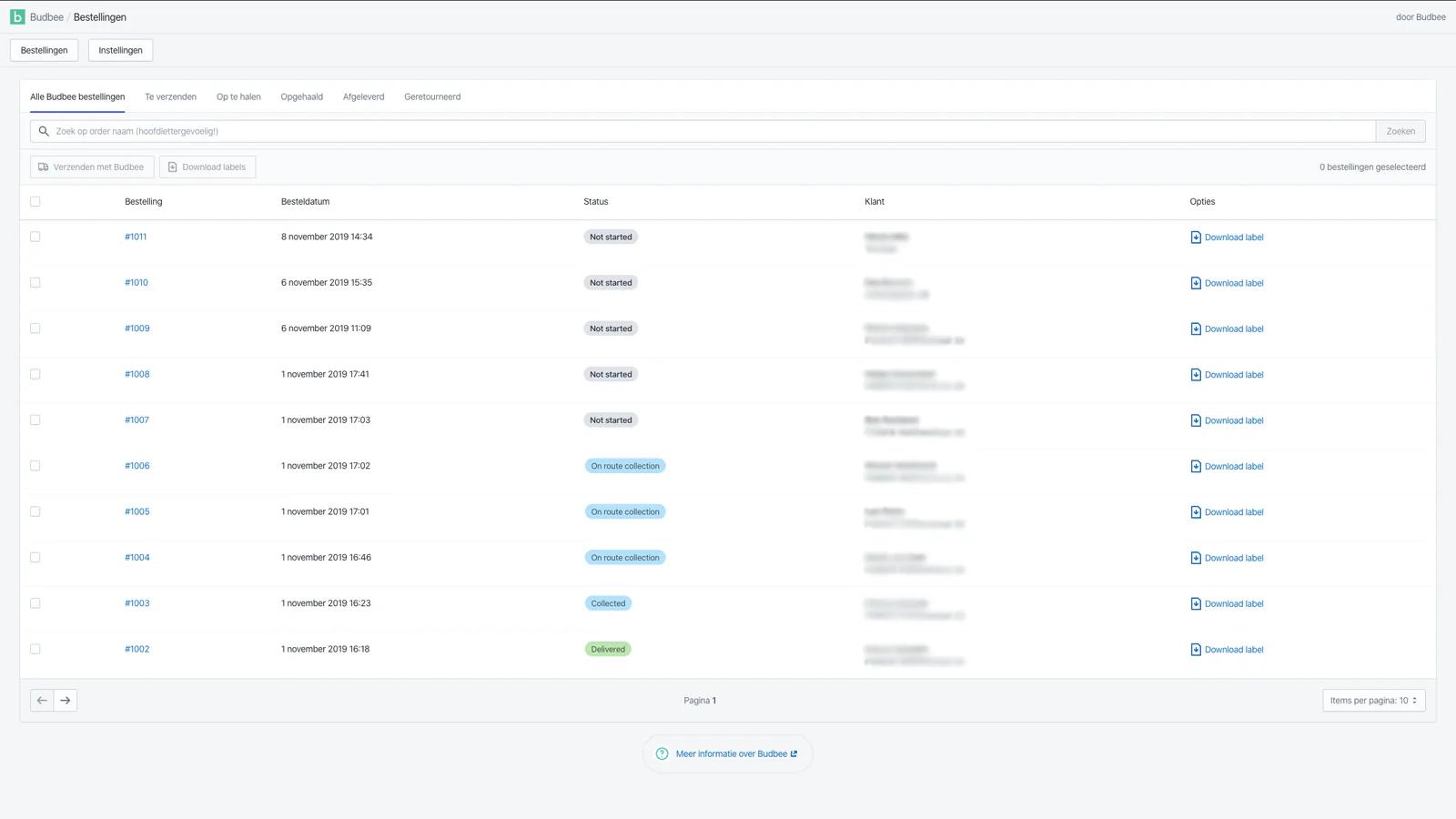
Task: Click download icon for order #1007
Action: (x=1196, y=420)
